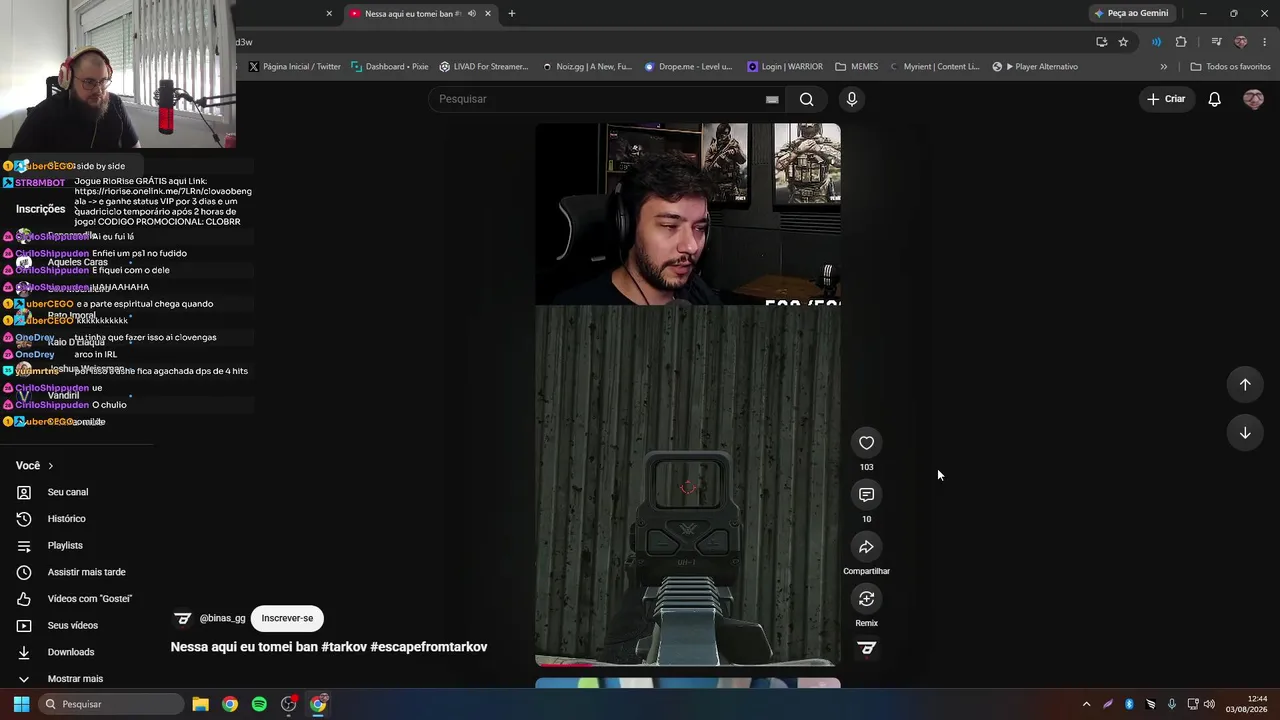Open the Chrome three-dot menu

coord(1265,42)
